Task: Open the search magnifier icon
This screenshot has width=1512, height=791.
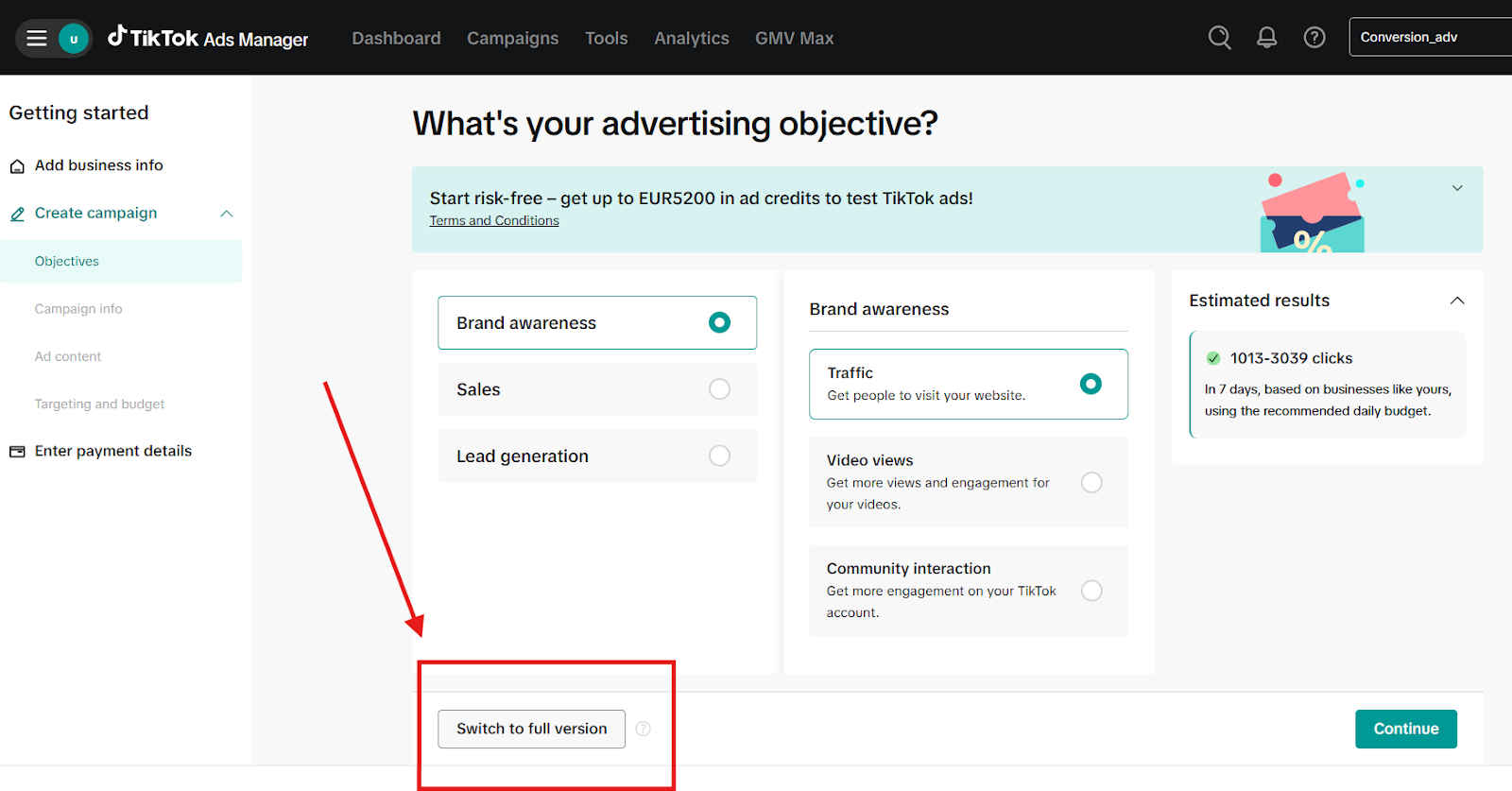Action: pyautogui.click(x=1219, y=38)
